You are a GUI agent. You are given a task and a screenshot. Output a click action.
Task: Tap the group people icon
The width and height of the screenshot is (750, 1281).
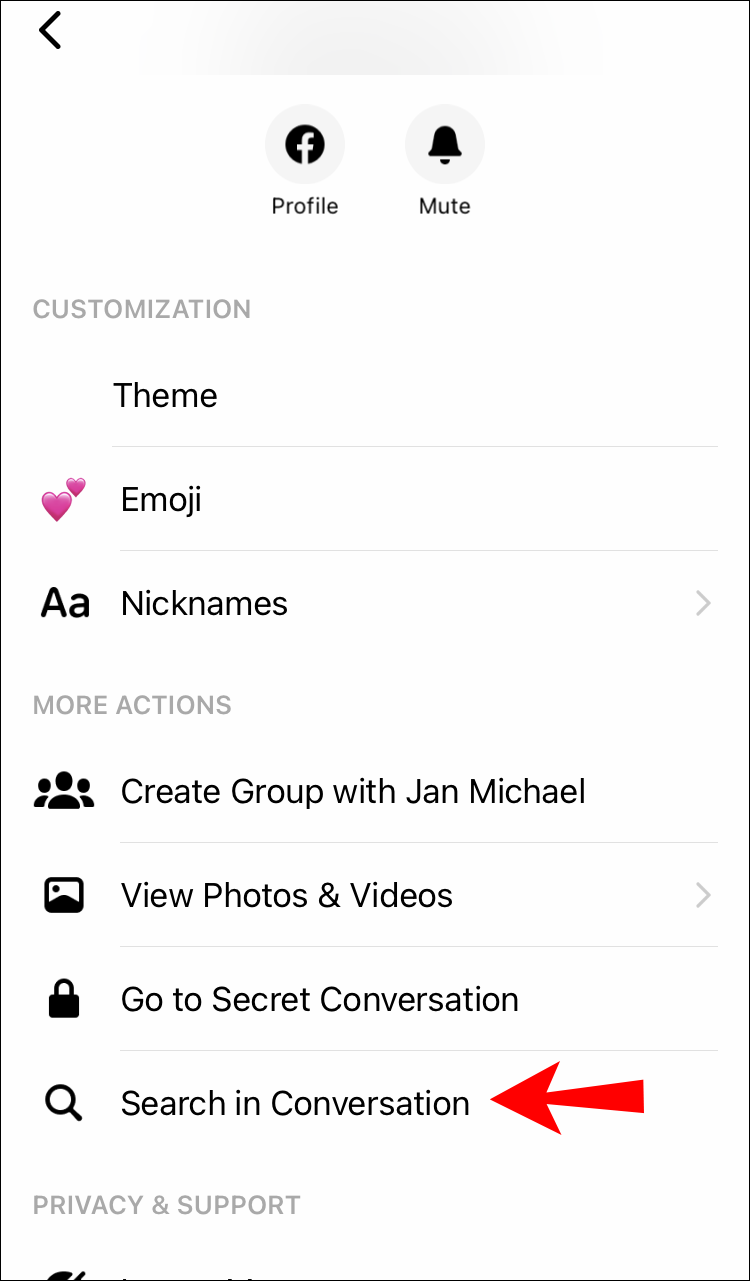(x=64, y=792)
